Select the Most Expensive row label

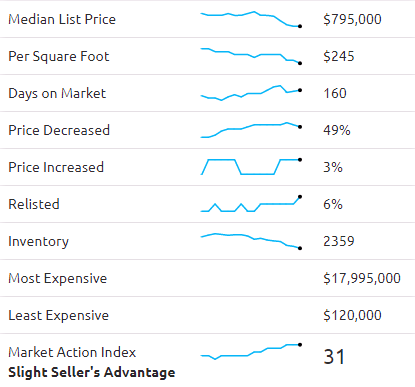click(57, 278)
